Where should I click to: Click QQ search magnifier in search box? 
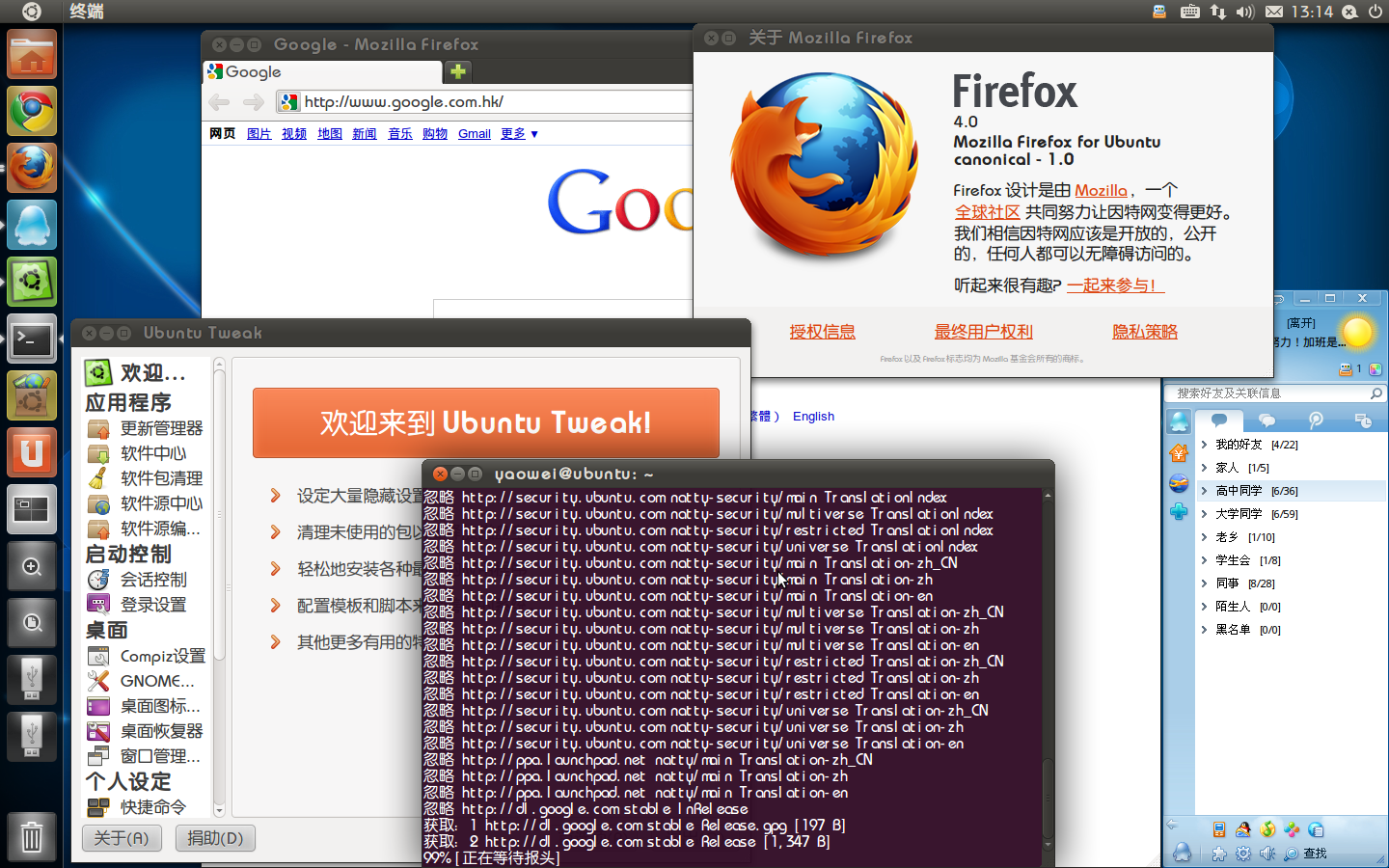(1375, 393)
